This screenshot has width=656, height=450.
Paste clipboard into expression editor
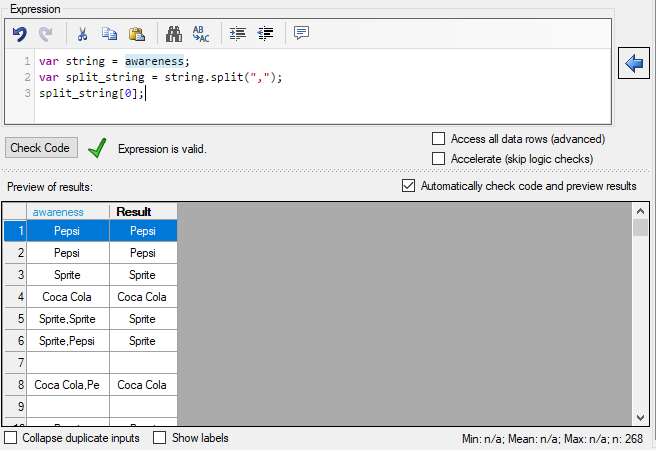(x=137, y=34)
